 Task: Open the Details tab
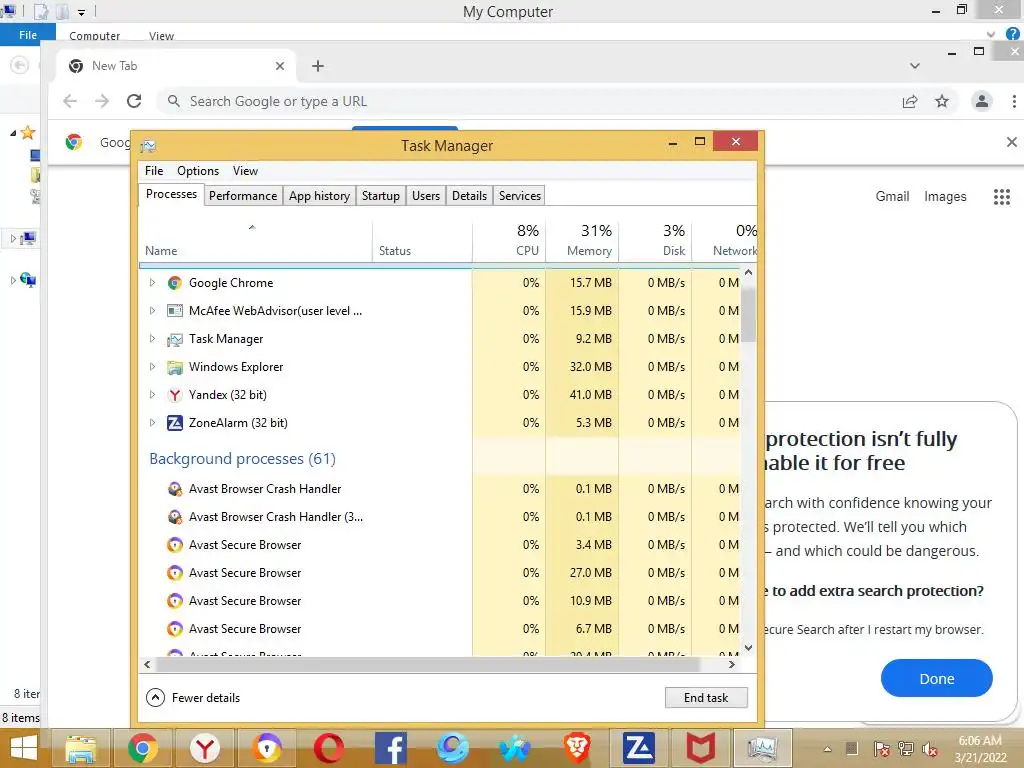(x=470, y=196)
